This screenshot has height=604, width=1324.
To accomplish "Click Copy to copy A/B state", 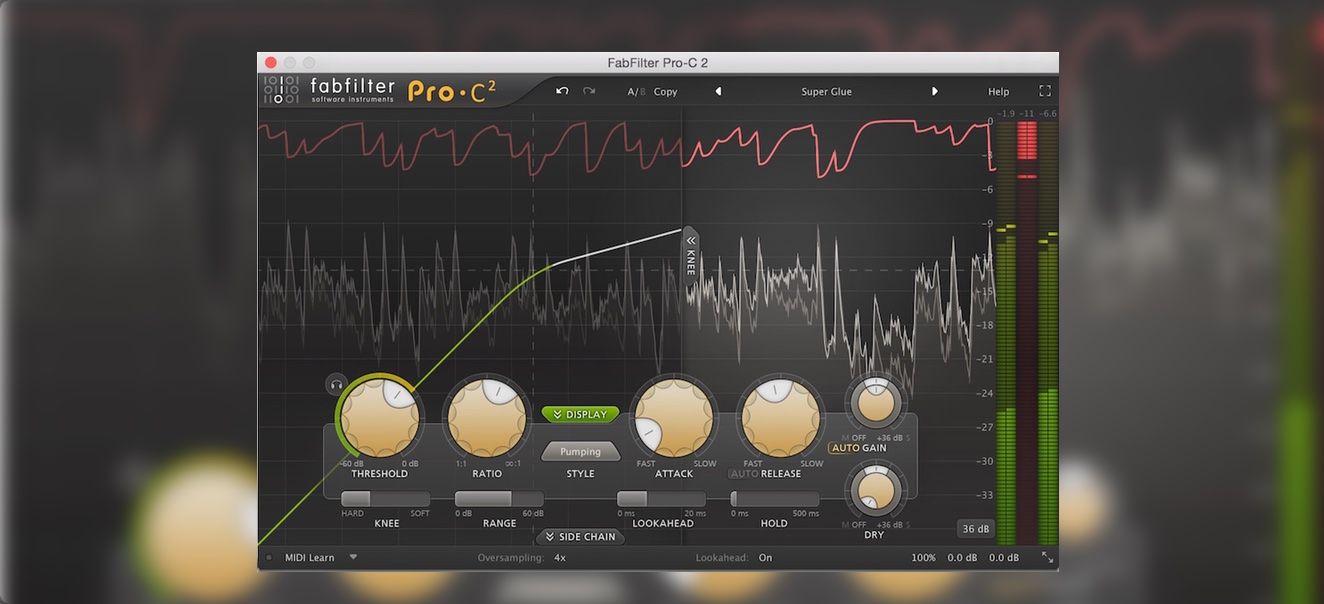I will pyautogui.click(x=665, y=92).
